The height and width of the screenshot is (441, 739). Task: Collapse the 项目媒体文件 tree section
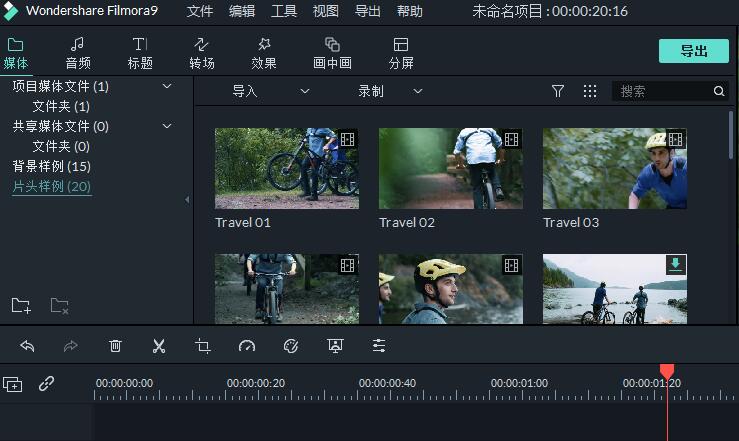coord(167,87)
